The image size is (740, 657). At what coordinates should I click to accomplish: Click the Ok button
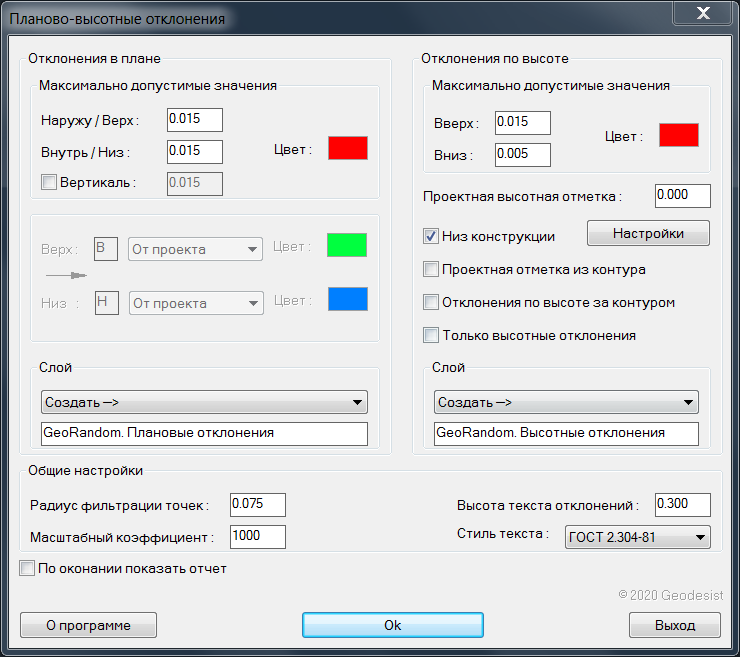[392, 625]
